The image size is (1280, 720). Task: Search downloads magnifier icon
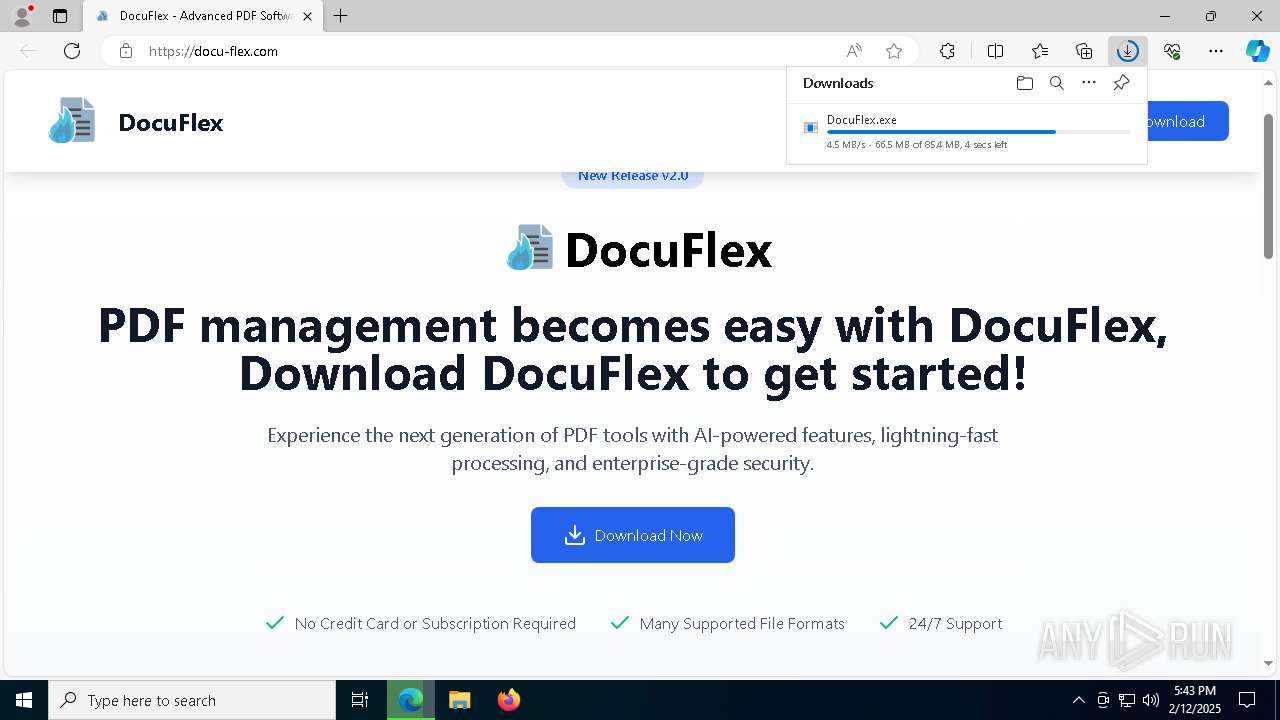(1056, 83)
